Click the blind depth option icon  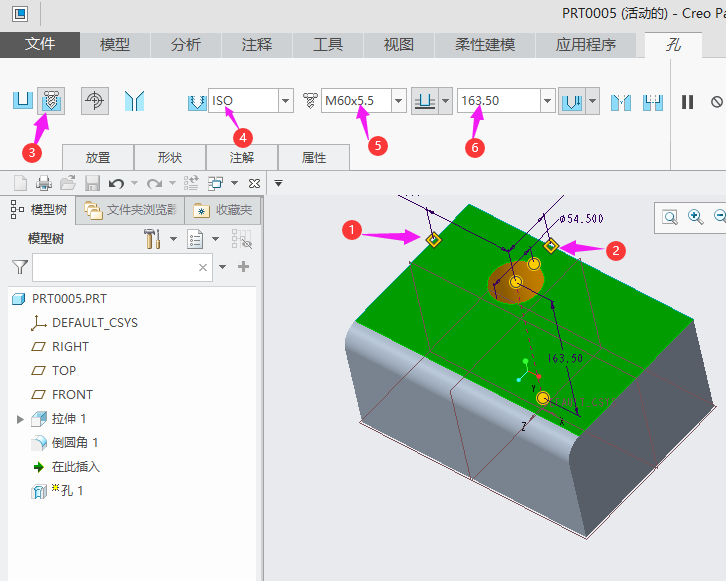(x=425, y=100)
